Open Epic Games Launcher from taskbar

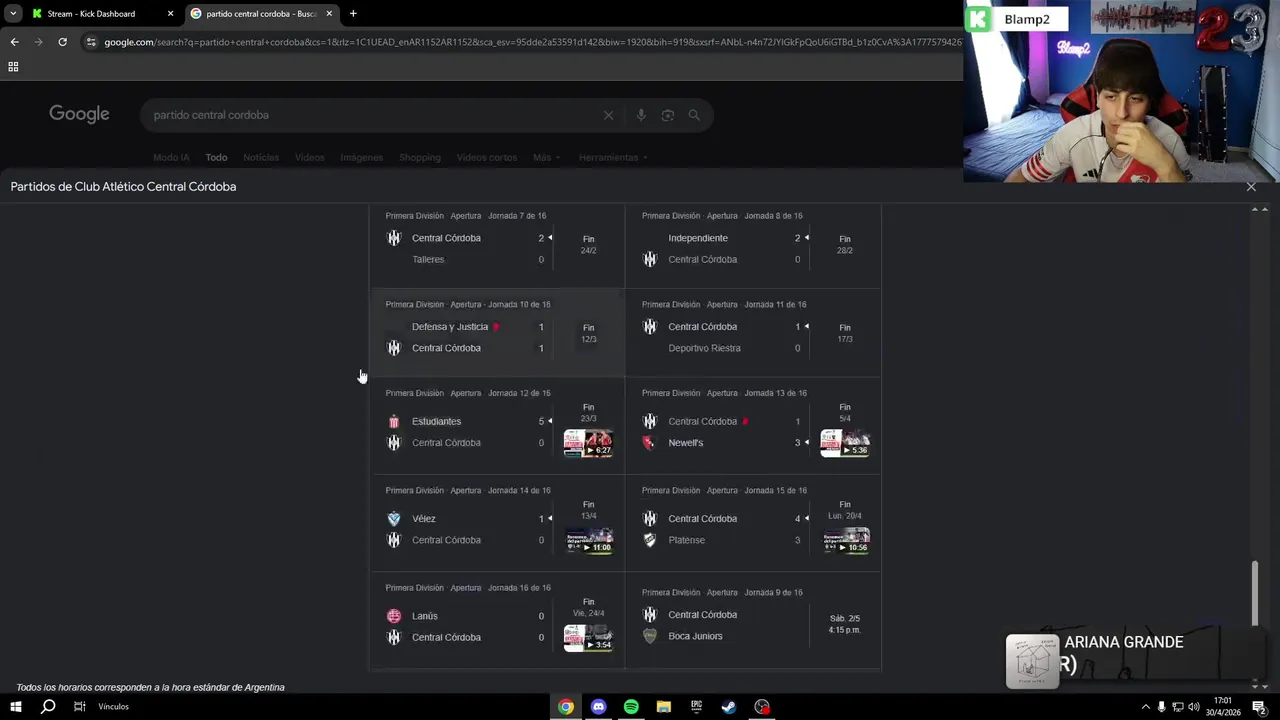point(696,707)
